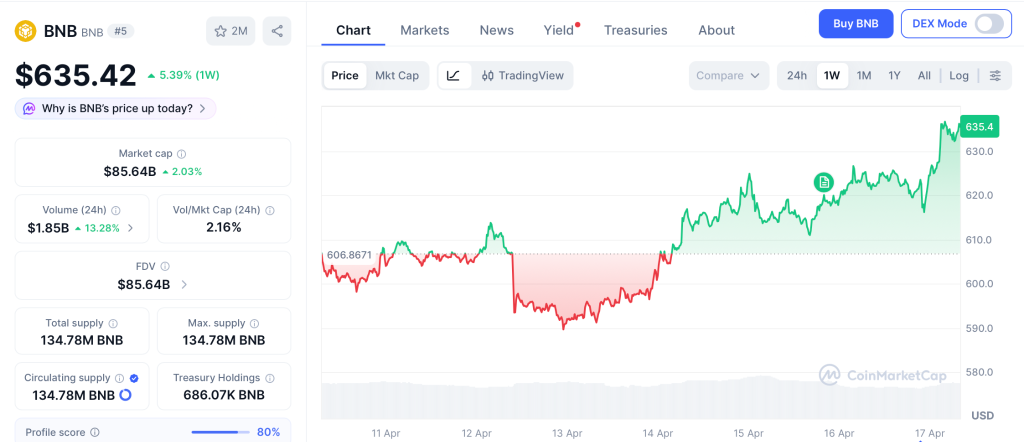This screenshot has width=1024, height=442.
Task: Open the Treasuries tab
Action: pos(636,30)
